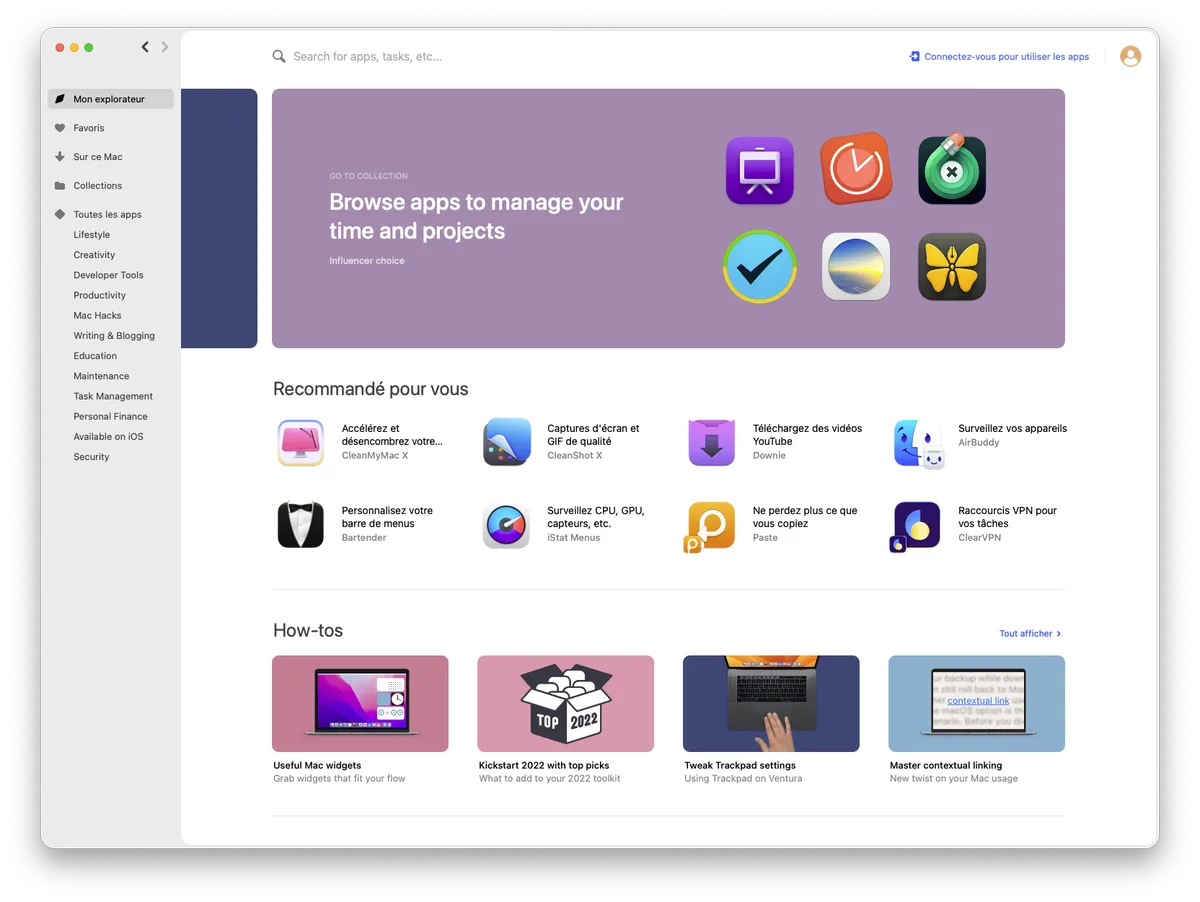Open the CleanShot X app icon
This screenshot has height=902, width=1200.
click(x=506, y=443)
